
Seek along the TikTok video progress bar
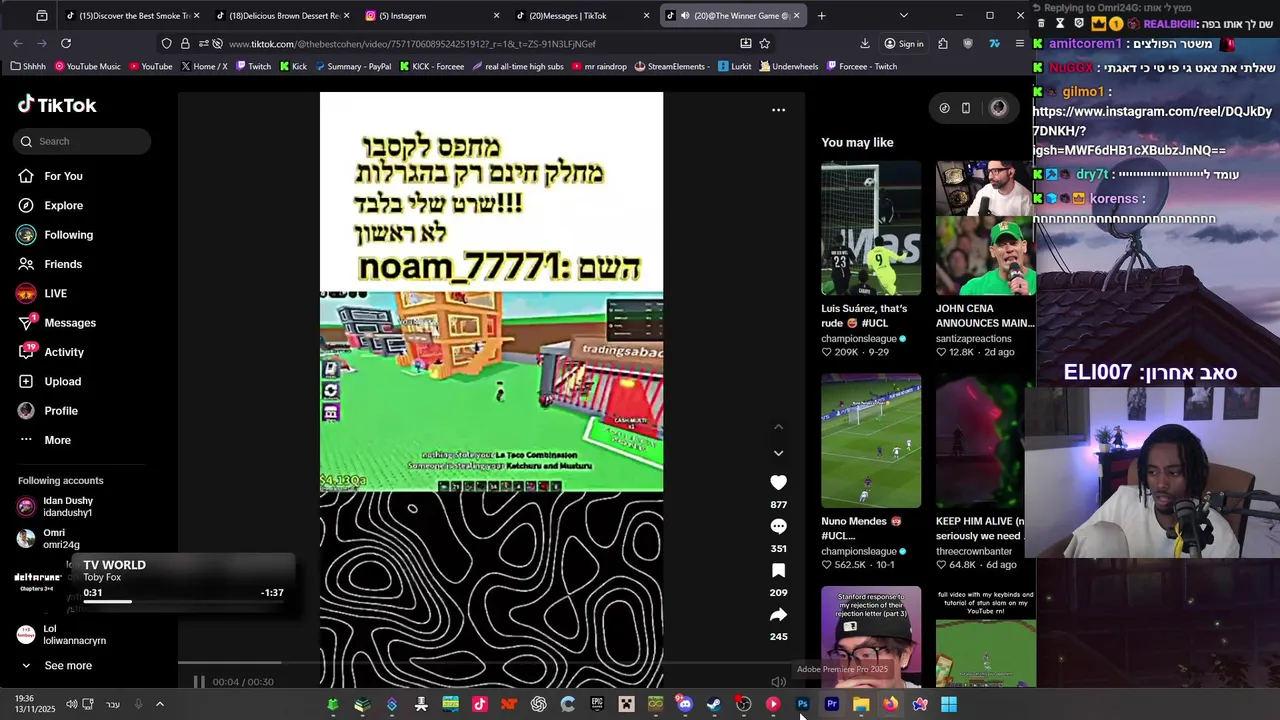[x=491, y=662]
